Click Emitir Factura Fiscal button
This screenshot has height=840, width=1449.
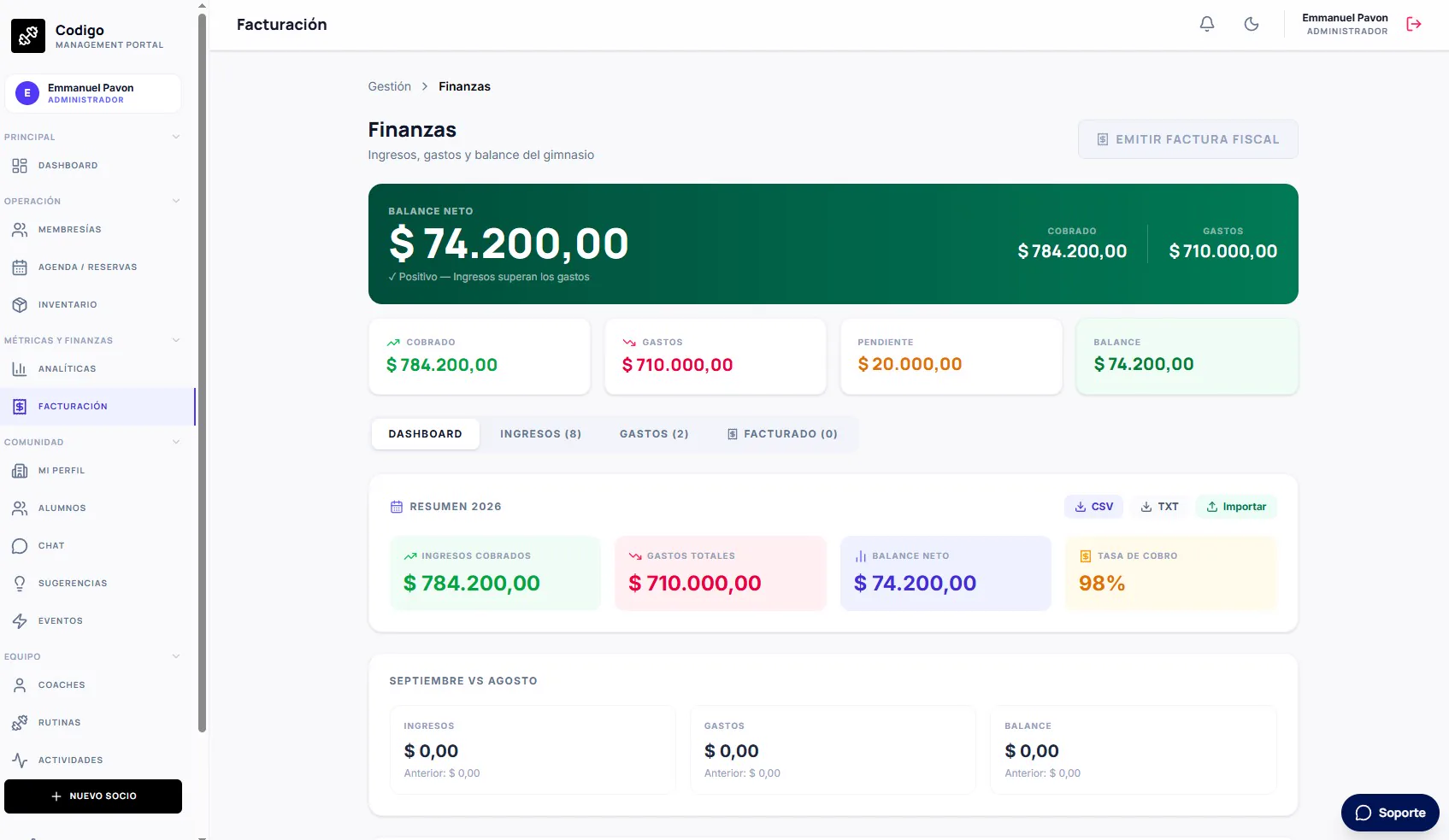pos(1188,139)
